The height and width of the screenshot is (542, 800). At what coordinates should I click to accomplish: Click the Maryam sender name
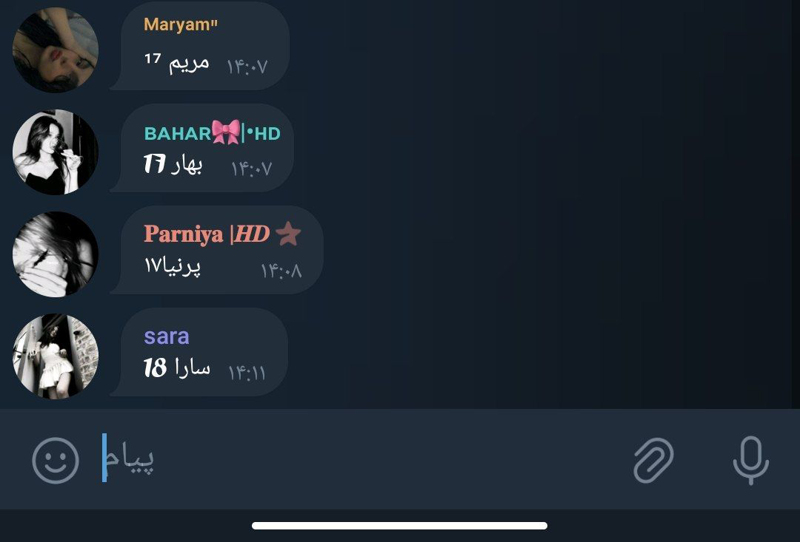tap(181, 24)
